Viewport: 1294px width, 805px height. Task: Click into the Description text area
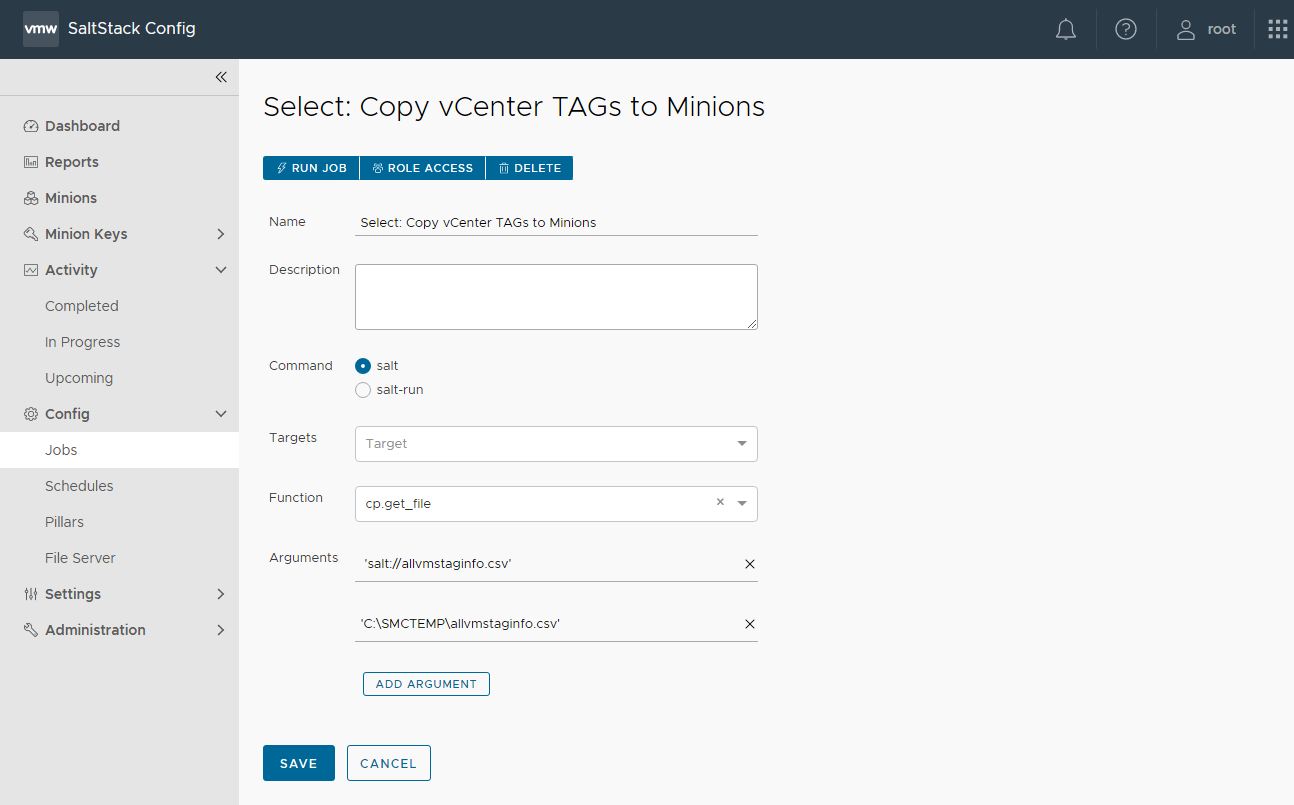[x=556, y=296]
